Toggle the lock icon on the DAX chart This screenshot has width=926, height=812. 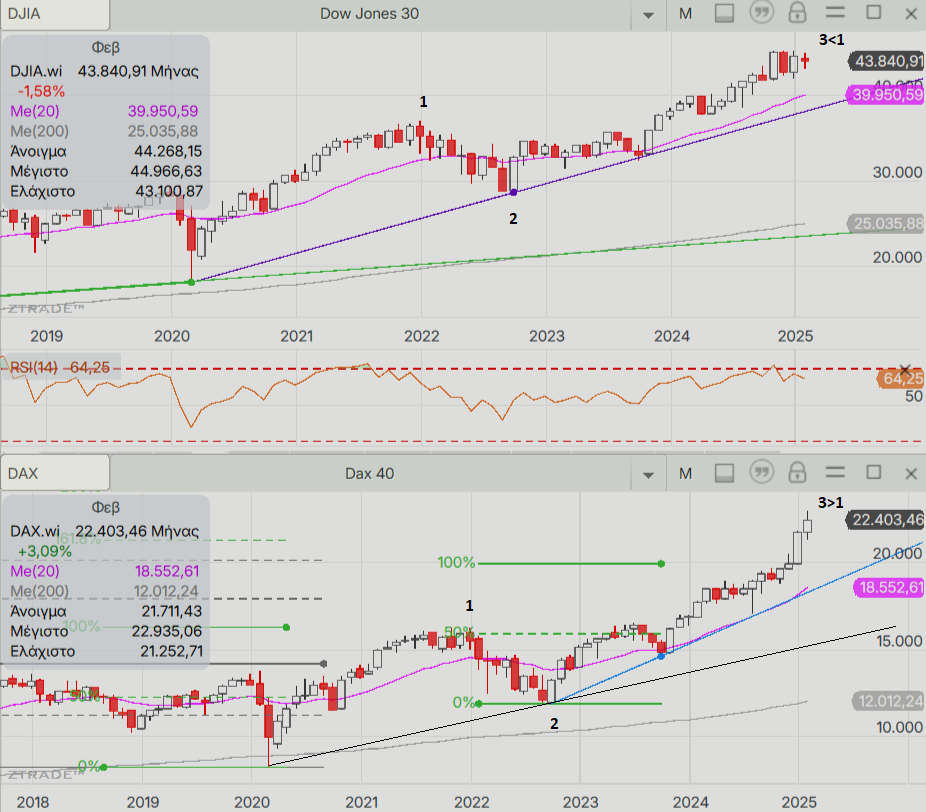[x=797, y=472]
